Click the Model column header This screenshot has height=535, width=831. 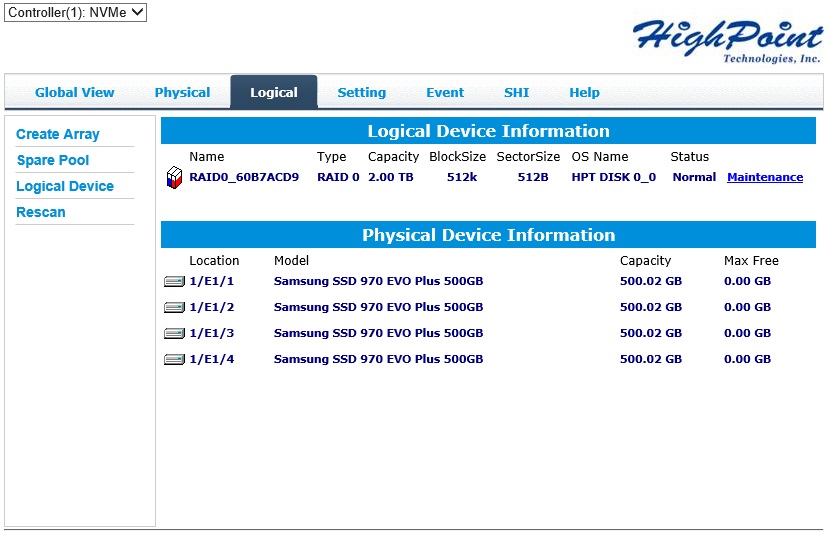coord(291,260)
